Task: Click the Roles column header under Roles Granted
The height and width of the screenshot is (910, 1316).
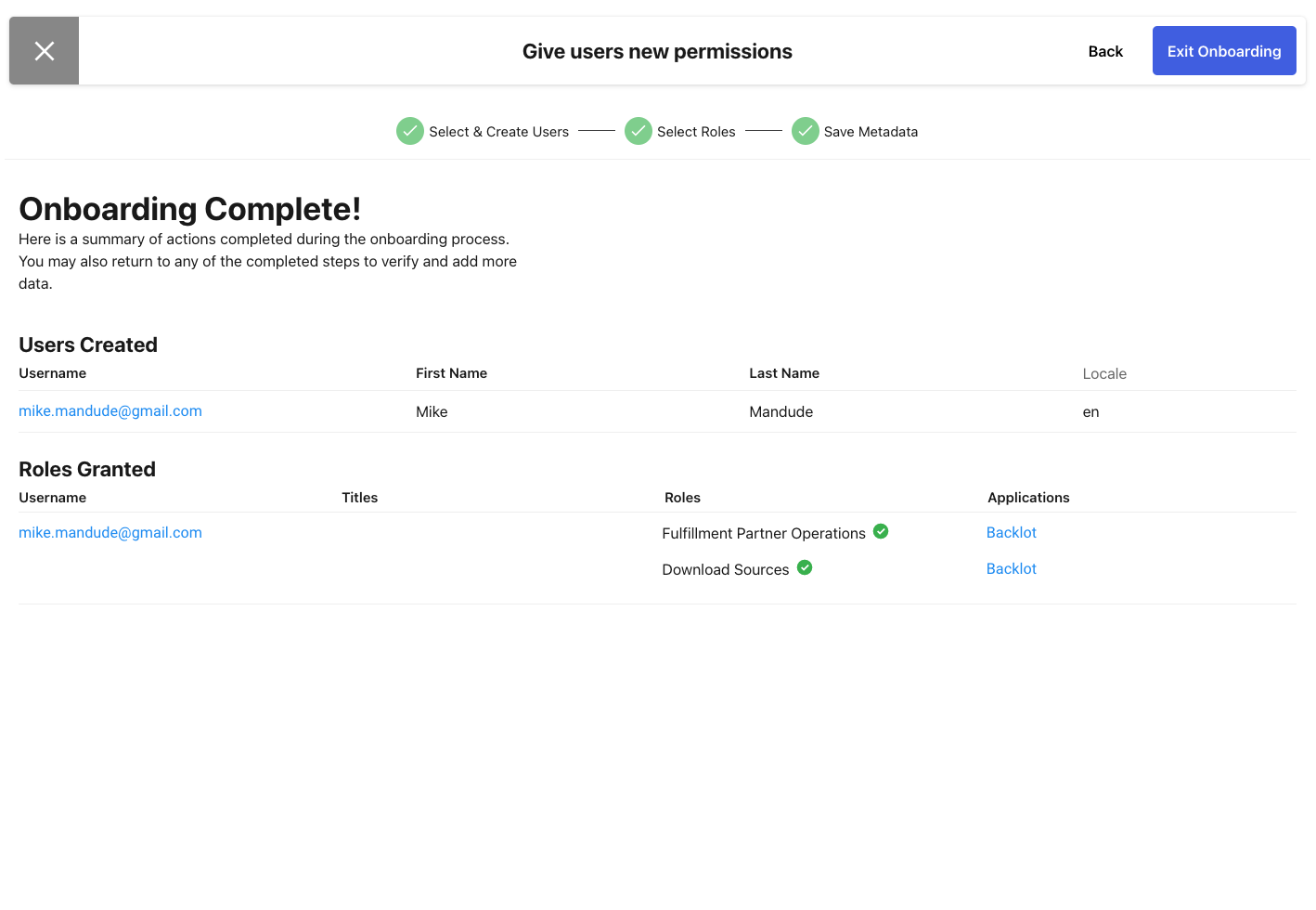Action: tap(682, 497)
